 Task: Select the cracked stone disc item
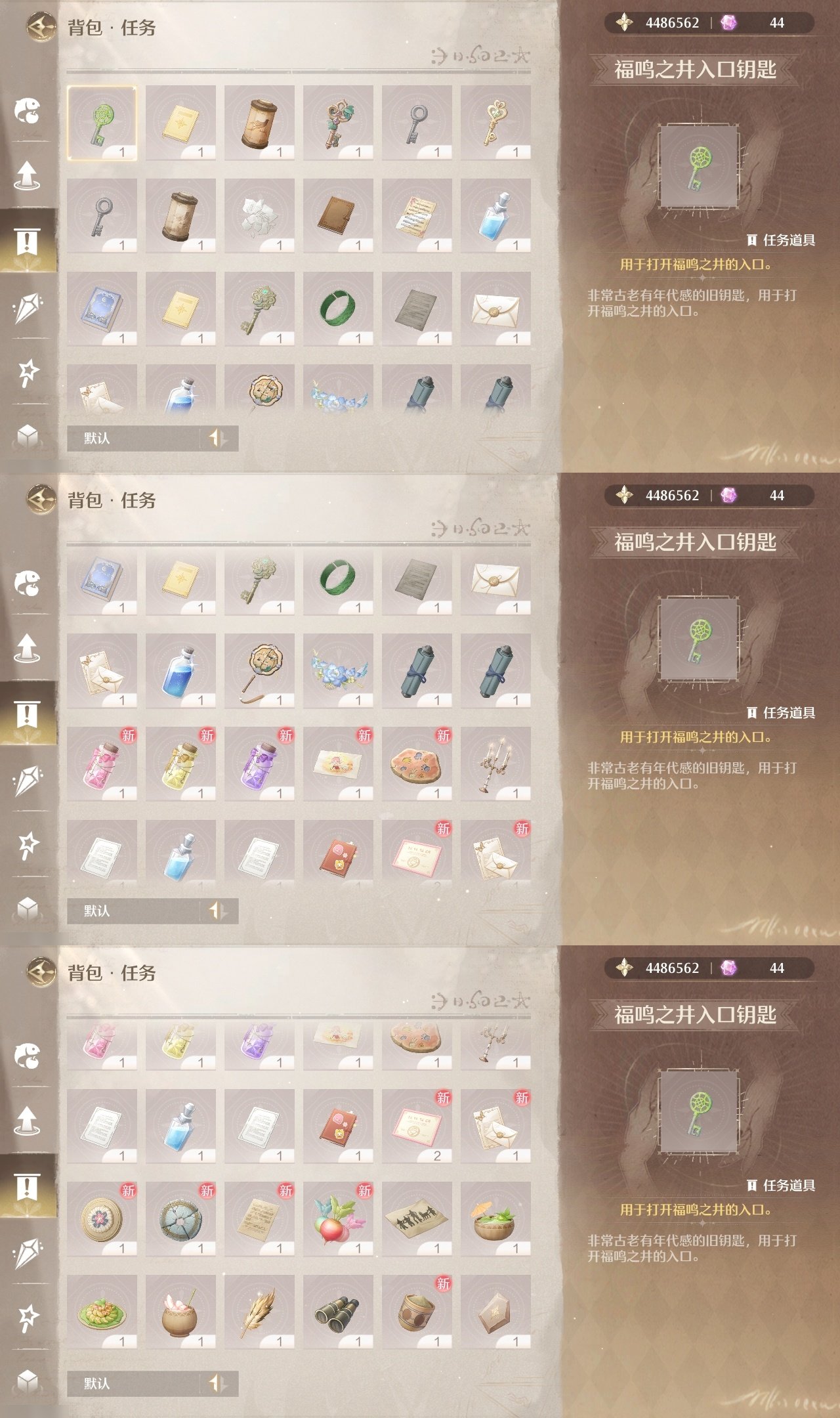point(180,1219)
